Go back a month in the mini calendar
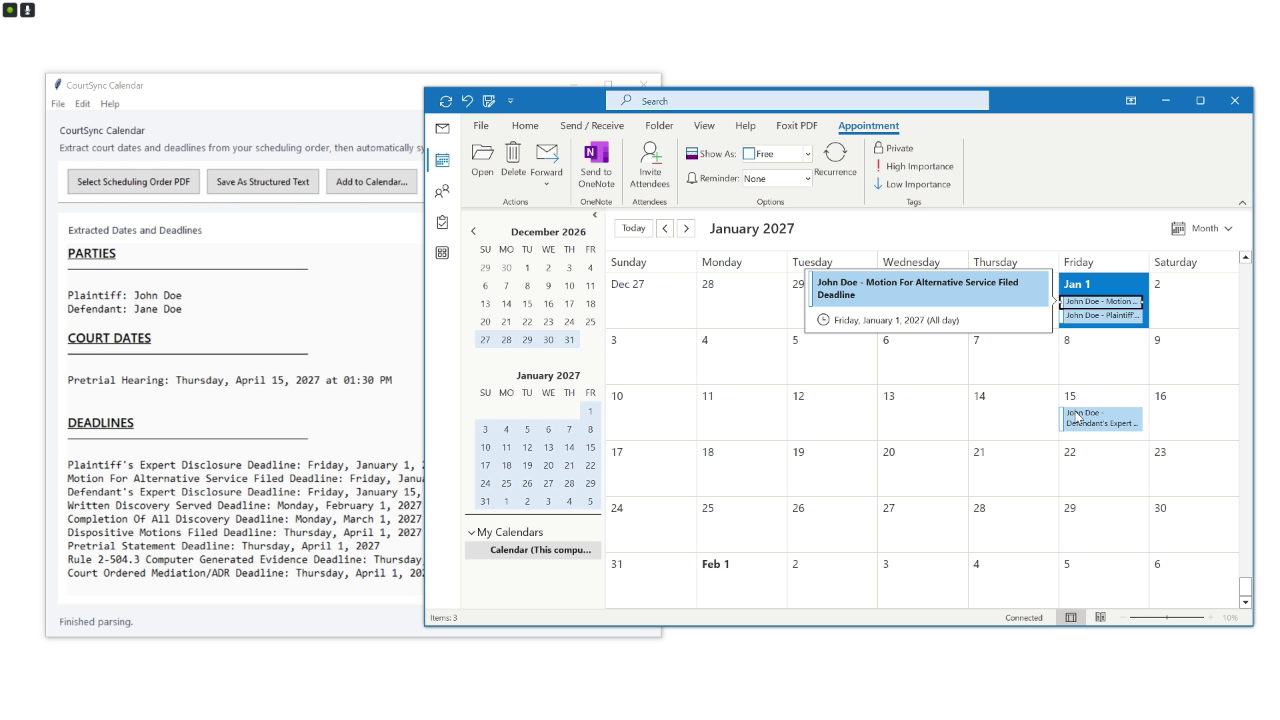This screenshot has width=1280, height=720. (474, 231)
